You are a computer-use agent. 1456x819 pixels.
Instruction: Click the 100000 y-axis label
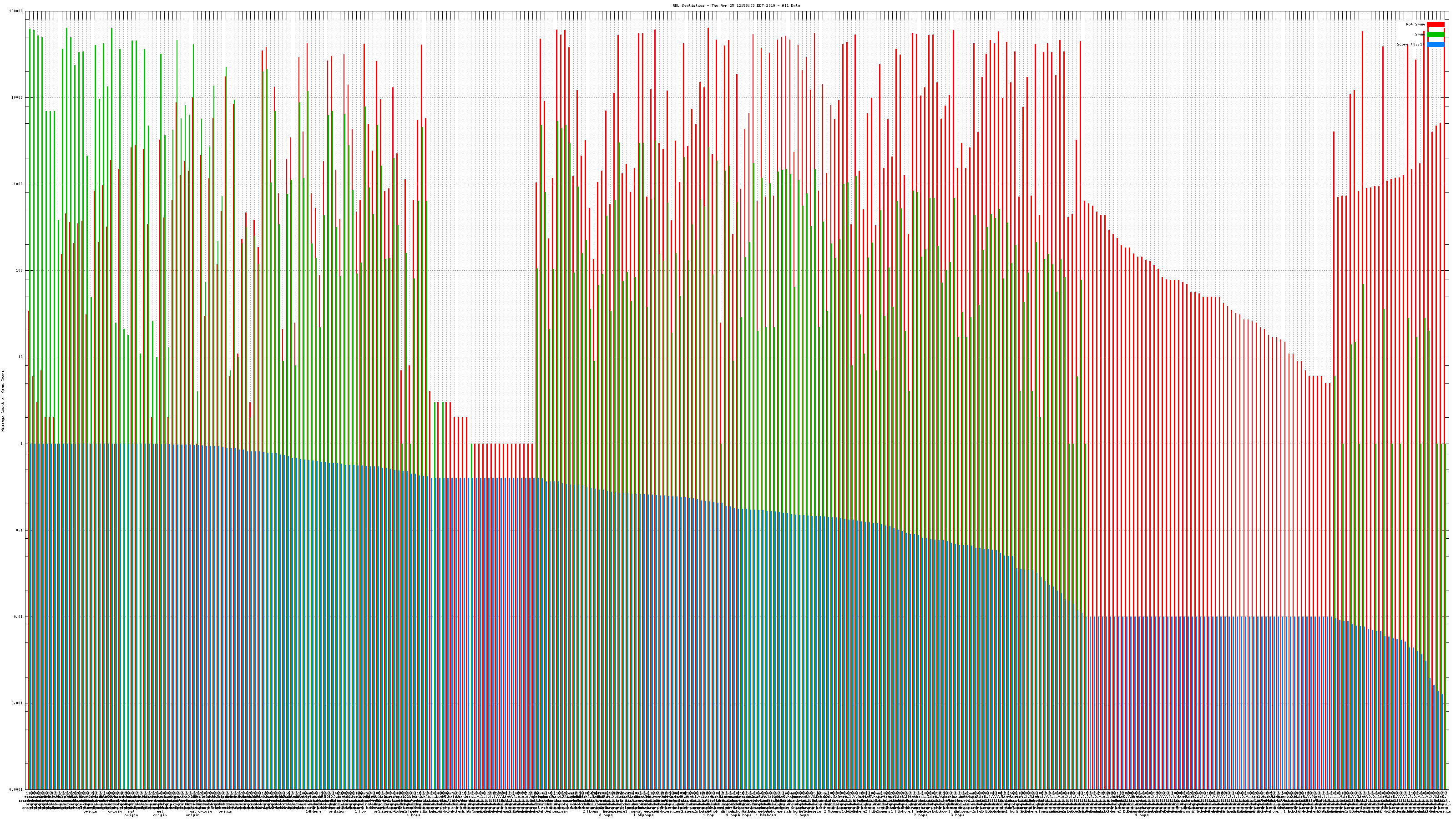click(16, 11)
